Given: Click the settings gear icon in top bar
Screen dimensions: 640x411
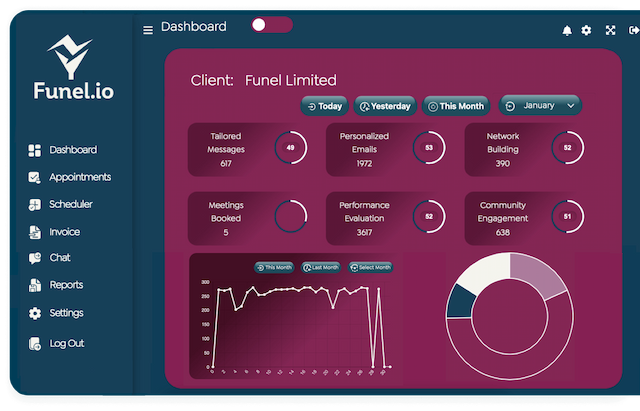Looking at the screenshot, I should click(x=587, y=30).
